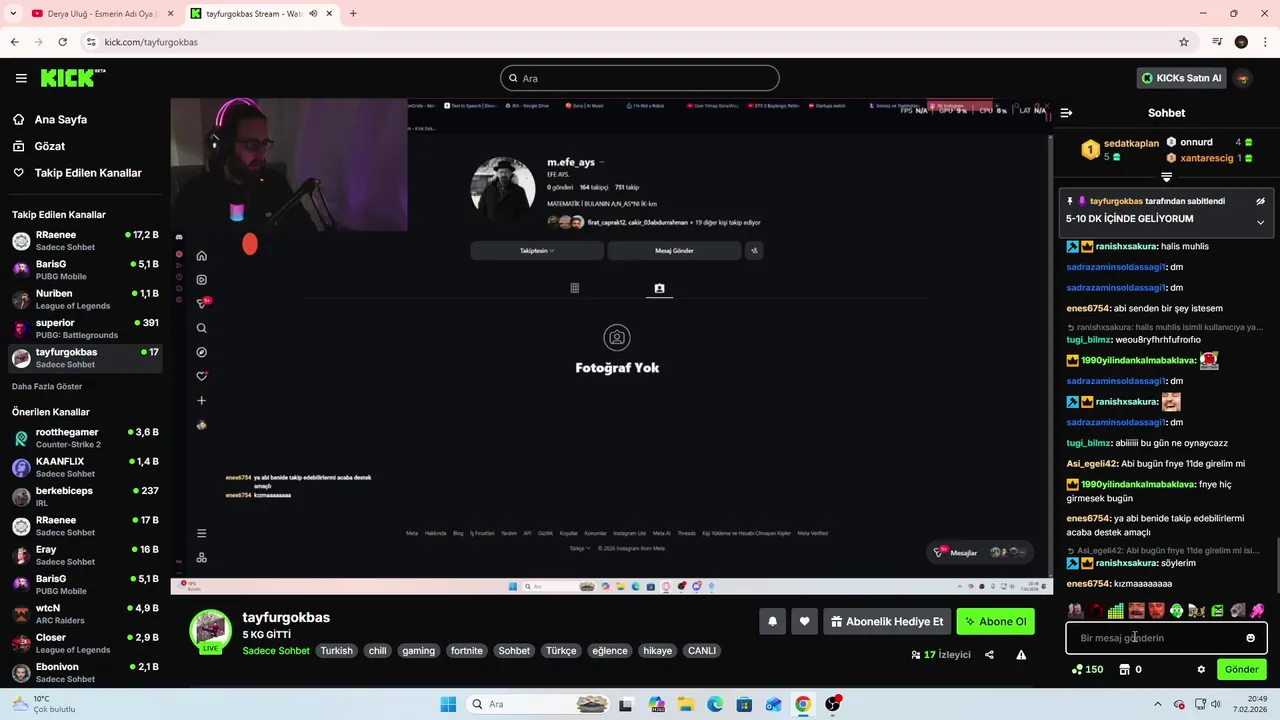Open the Kick hamburger menu
This screenshot has height=720, width=1280.
(x=21, y=78)
